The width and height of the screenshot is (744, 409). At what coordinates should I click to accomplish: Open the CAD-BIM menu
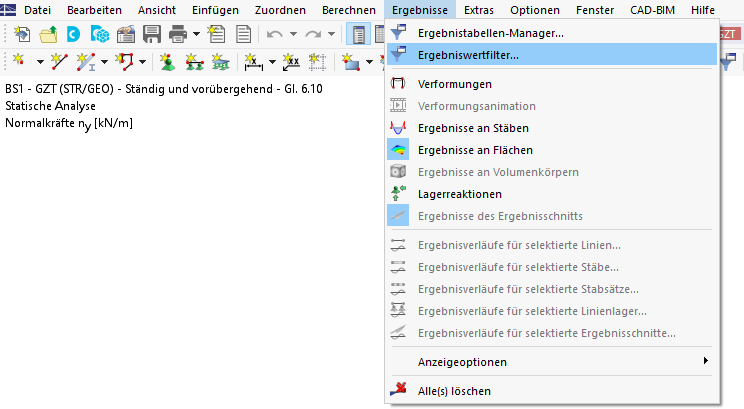pos(652,10)
